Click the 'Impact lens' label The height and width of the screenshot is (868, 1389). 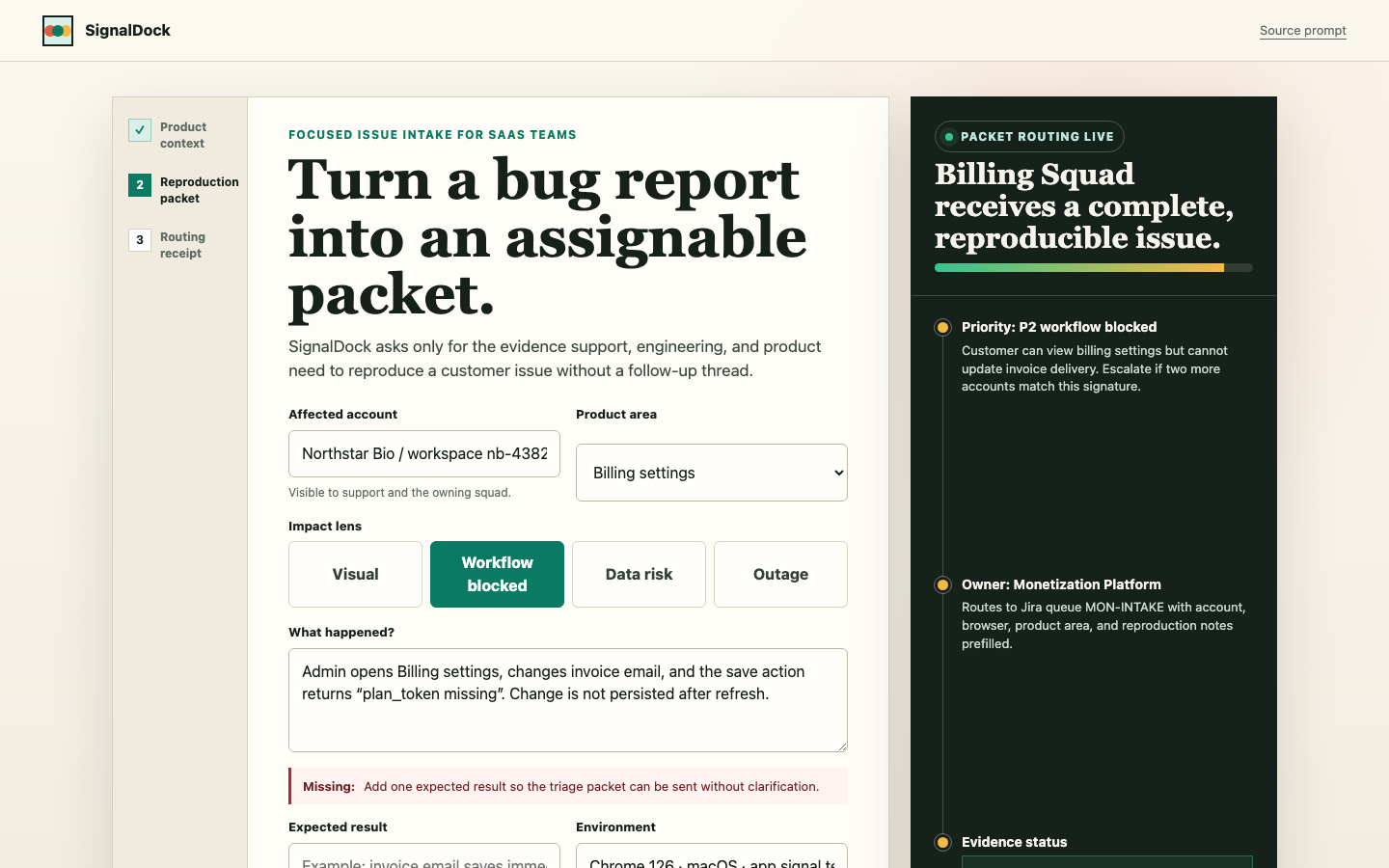coord(325,527)
